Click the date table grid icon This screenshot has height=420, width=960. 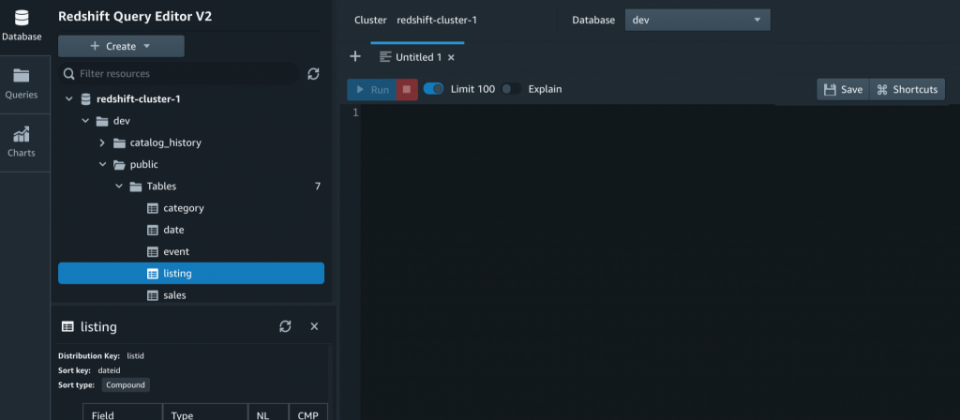pos(152,230)
